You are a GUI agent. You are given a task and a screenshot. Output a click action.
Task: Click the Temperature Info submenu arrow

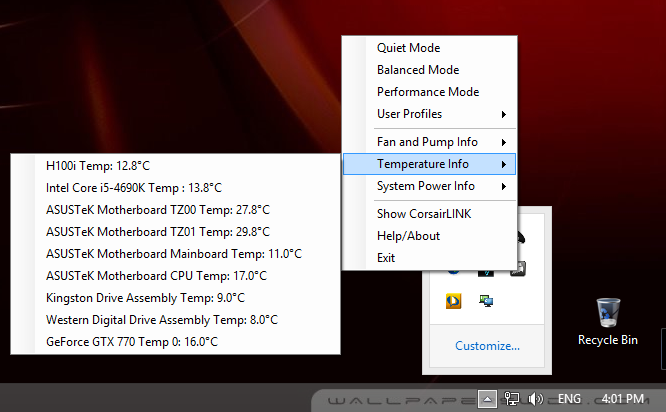(504, 164)
